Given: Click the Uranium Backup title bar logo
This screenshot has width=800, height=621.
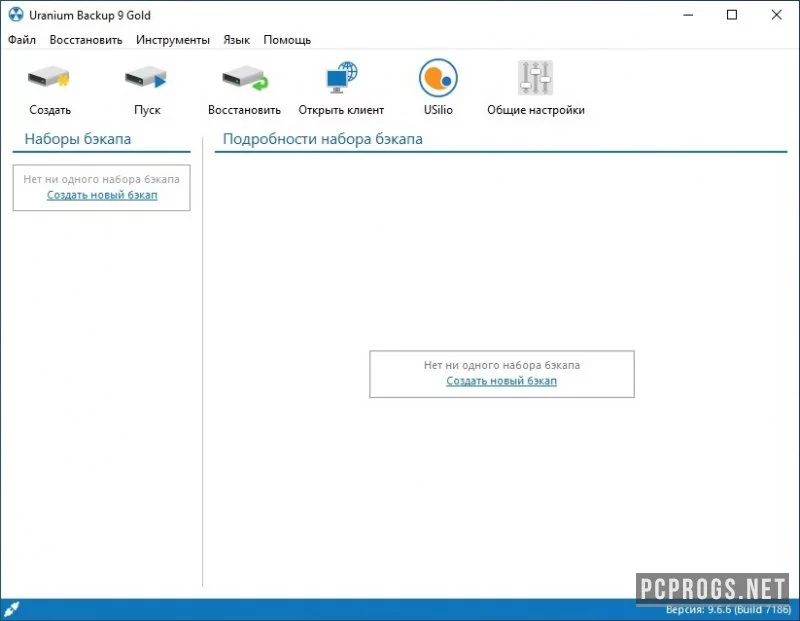Looking at the screenshot, I should coord(16,15).
